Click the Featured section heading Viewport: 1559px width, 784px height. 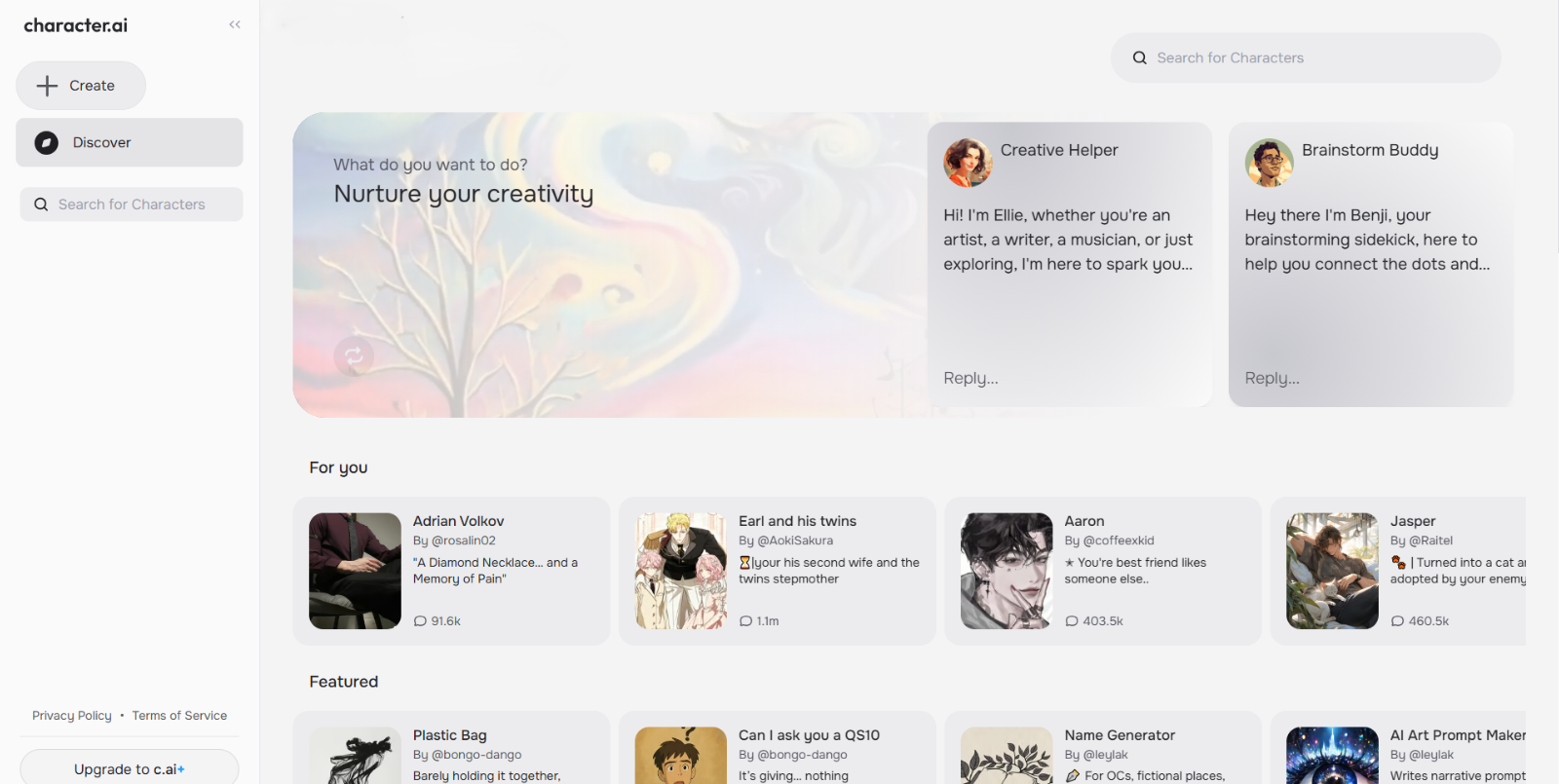coord(344,682)
